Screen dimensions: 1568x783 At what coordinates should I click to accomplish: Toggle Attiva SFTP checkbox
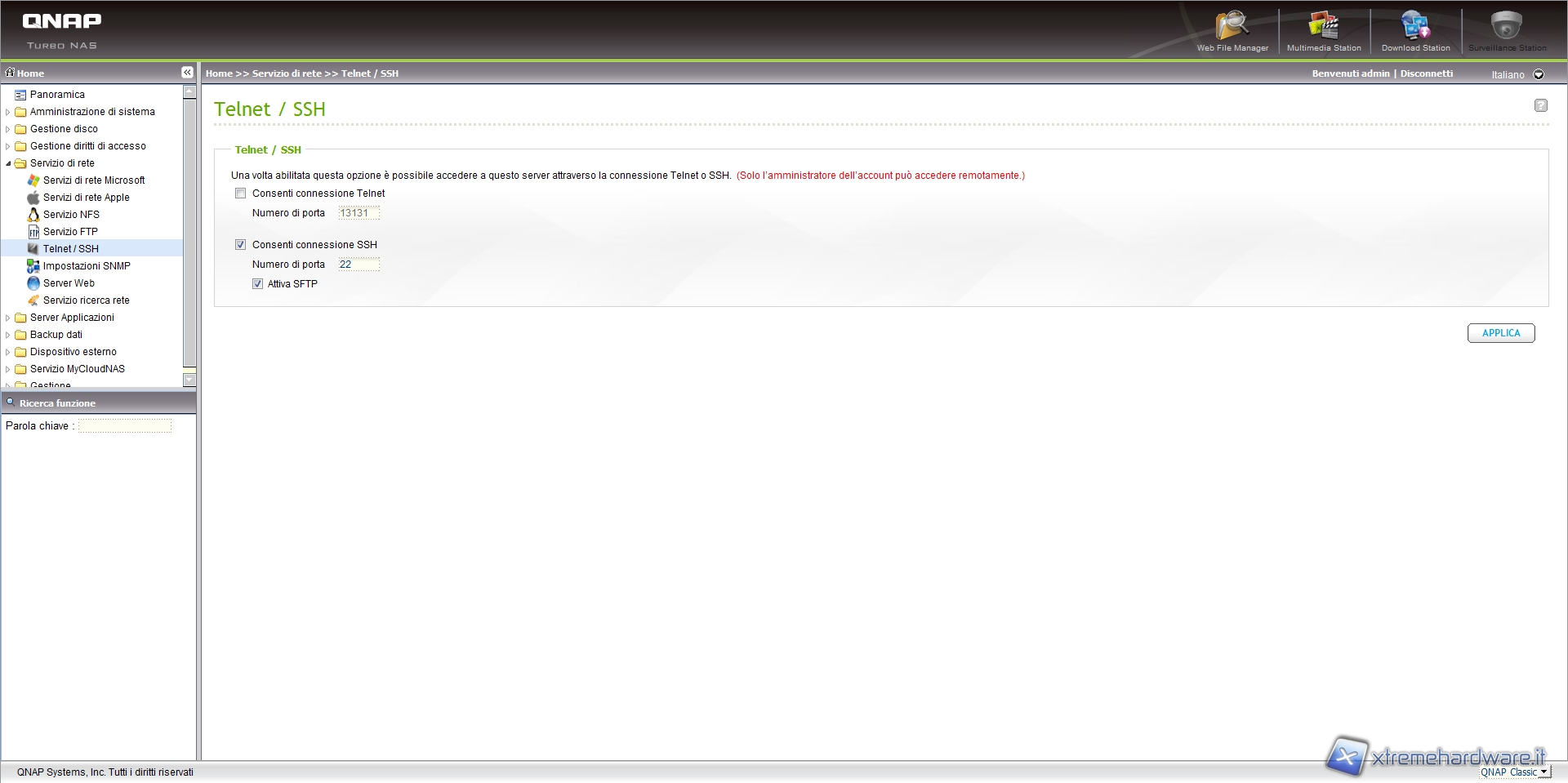click(x=258, y=284)
